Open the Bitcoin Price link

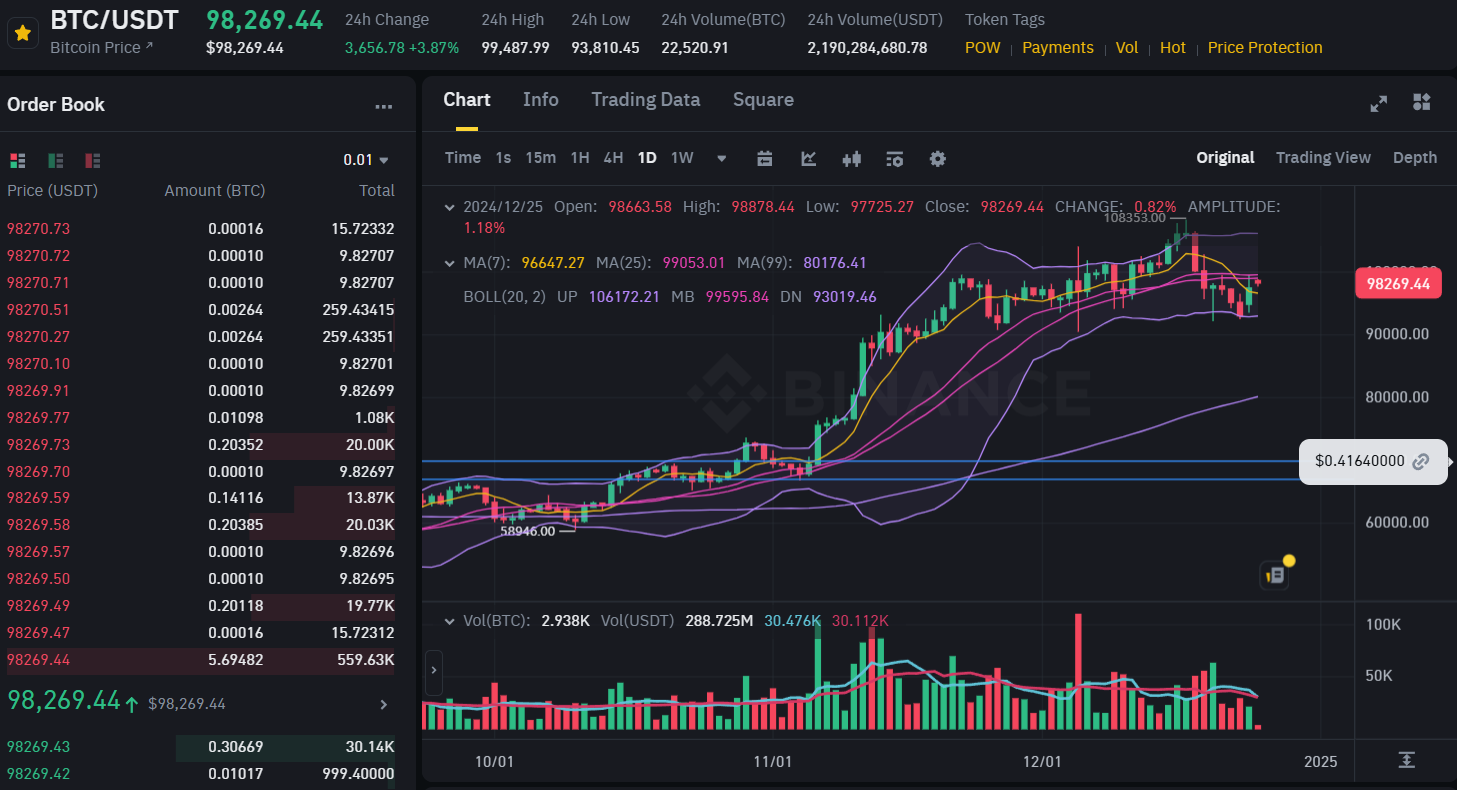coord(102,47)
